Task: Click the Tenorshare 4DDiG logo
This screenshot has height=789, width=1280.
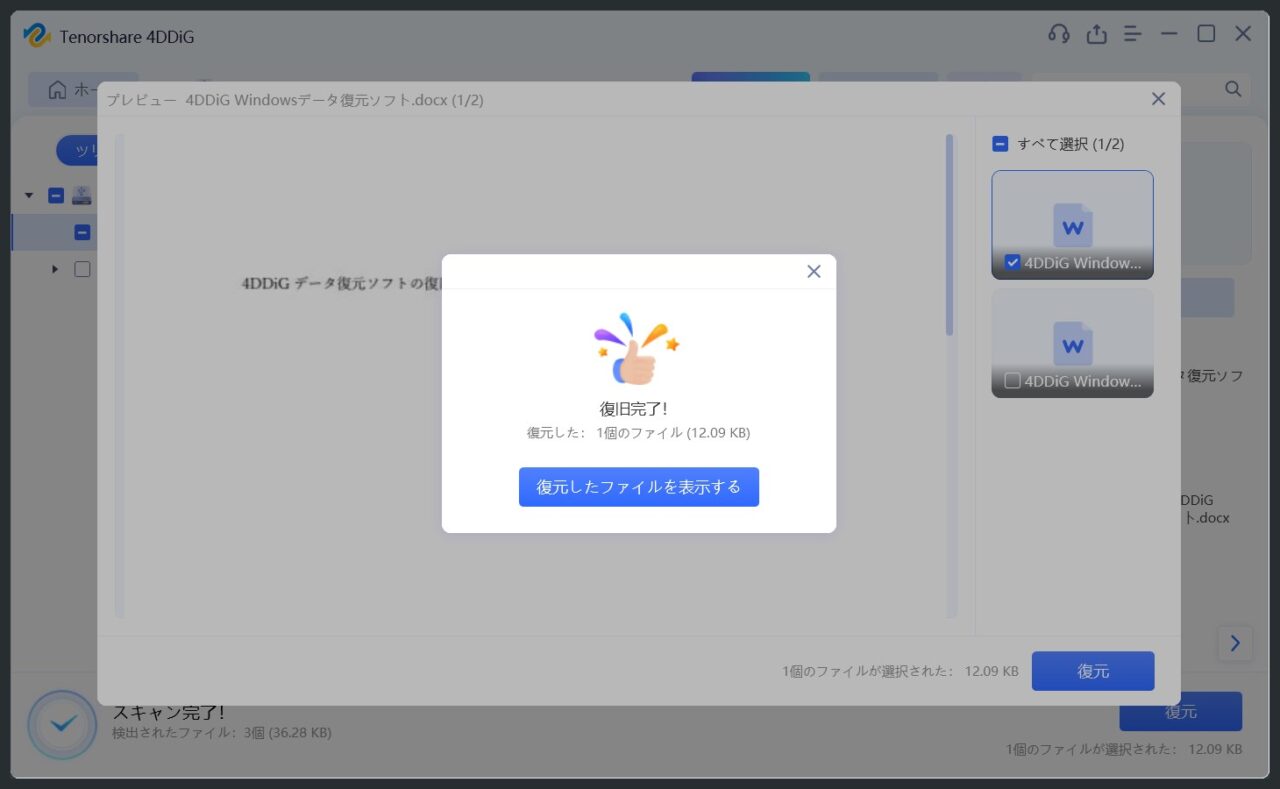Action: 37,36
